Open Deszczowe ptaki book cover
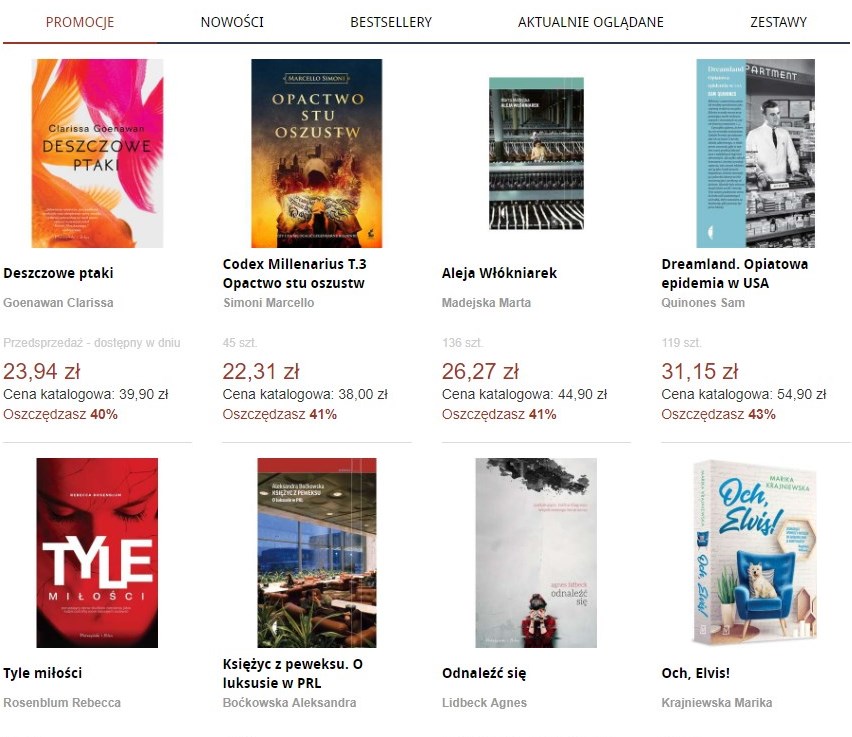 coord(97,153)
